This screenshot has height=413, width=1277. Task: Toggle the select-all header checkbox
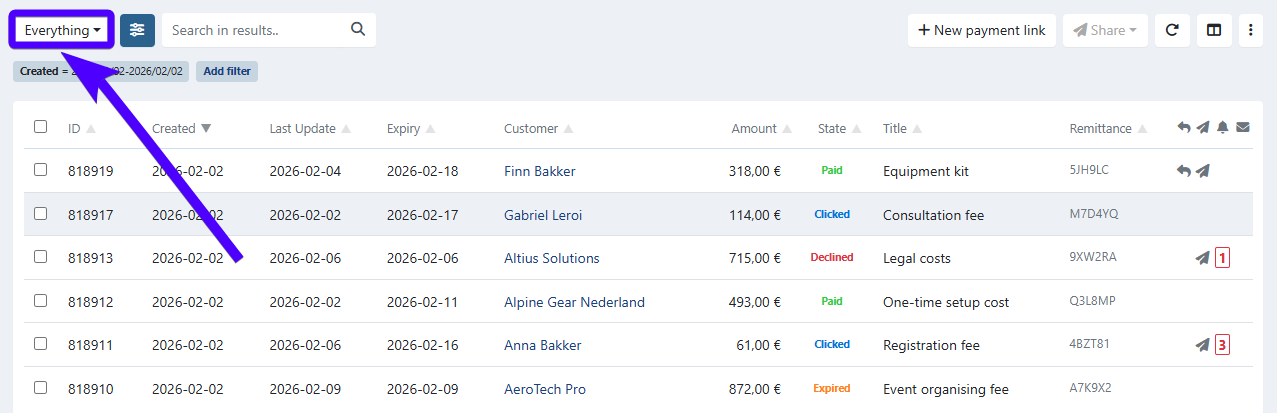click(x=41, y=127)
